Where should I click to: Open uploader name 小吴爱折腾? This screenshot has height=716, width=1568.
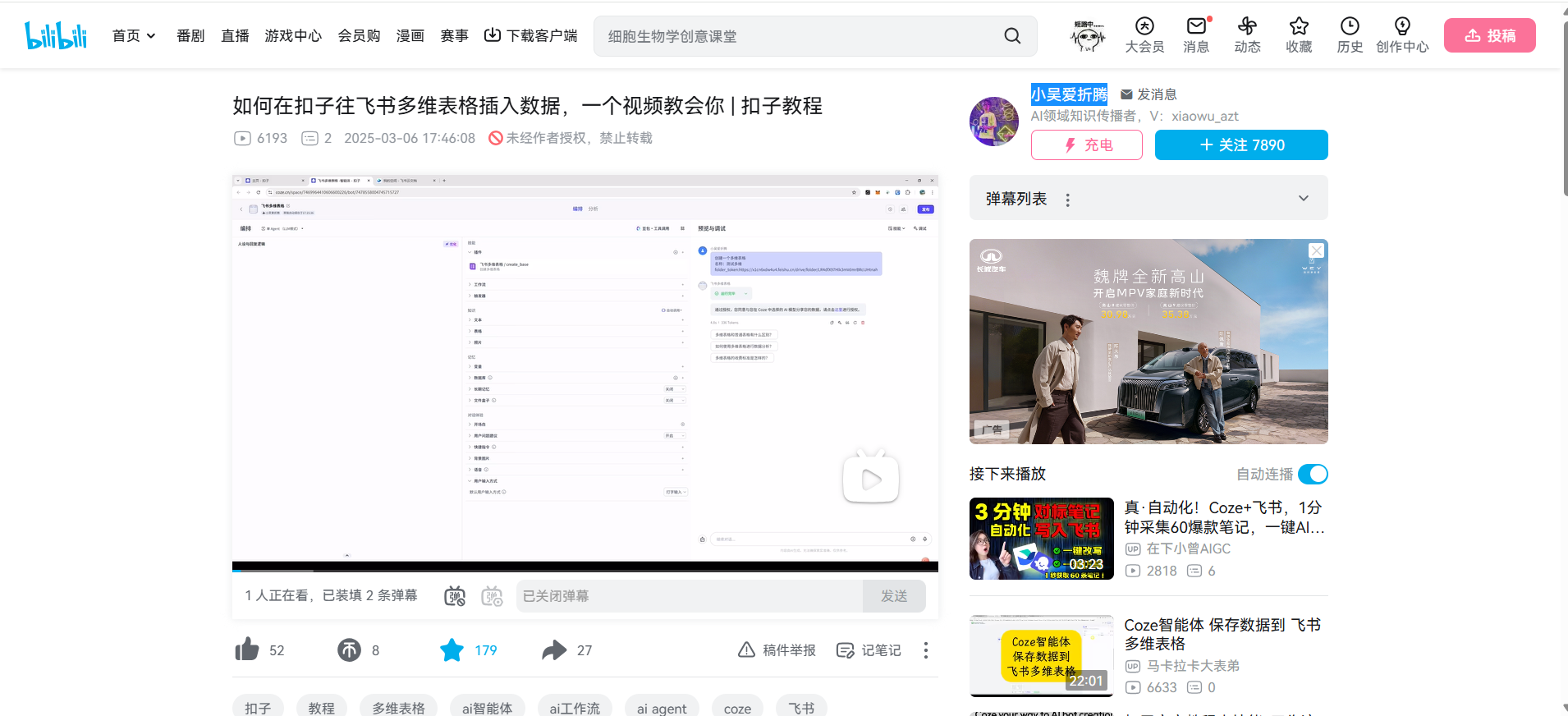pos(1069,94)
